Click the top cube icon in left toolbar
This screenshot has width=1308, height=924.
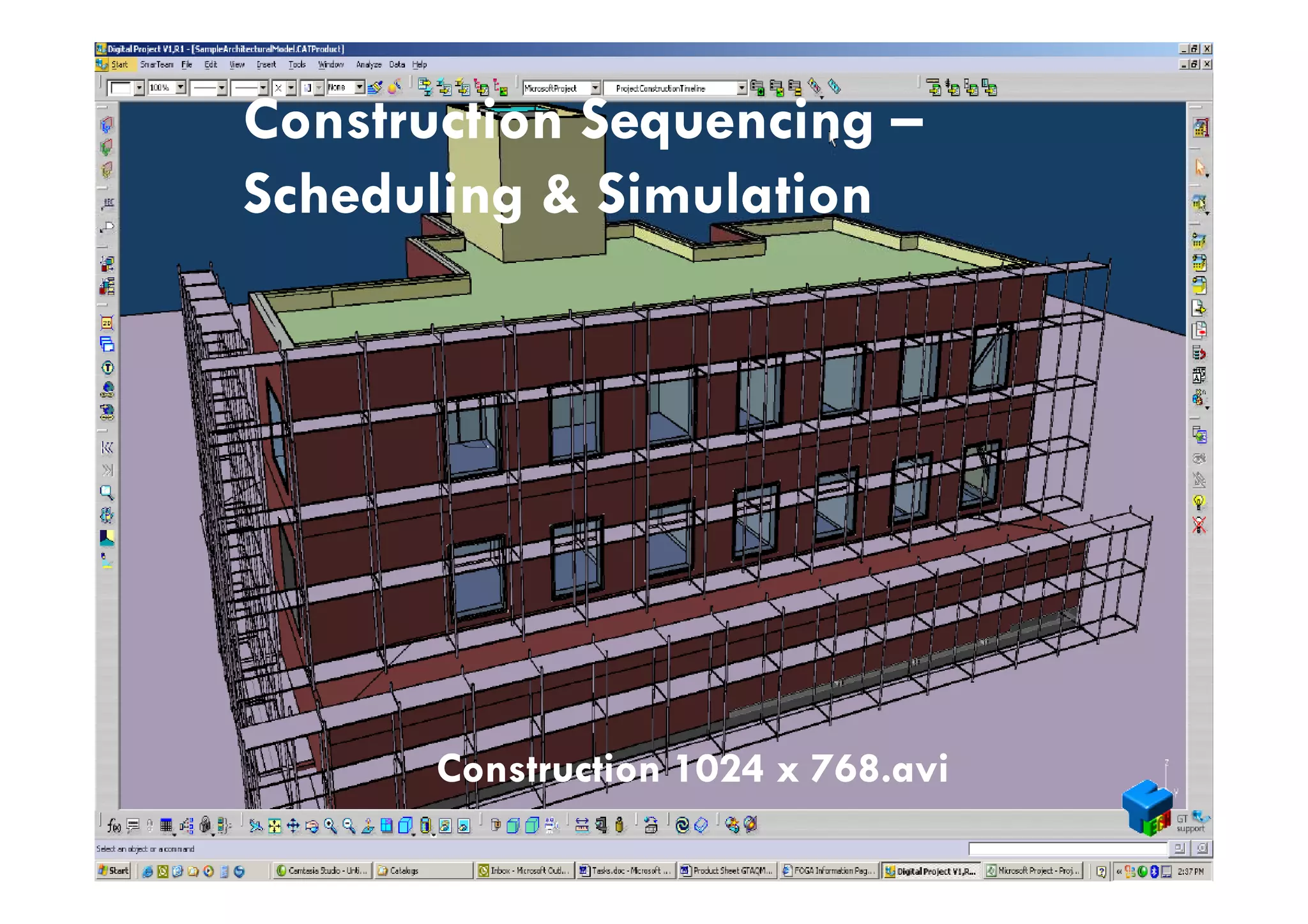click(x=107, y=125)
